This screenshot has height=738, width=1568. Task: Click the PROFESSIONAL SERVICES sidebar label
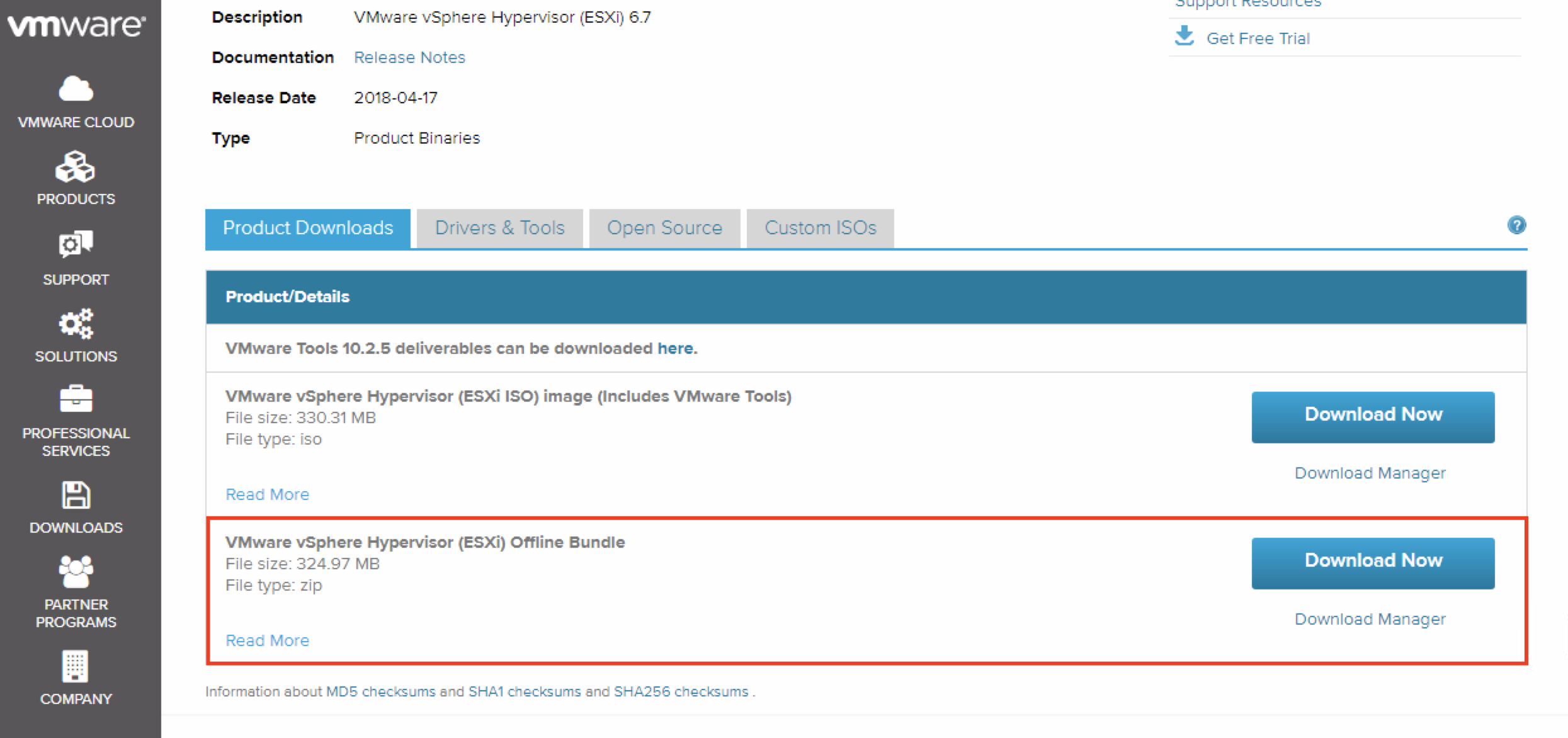click(x=76, y=442)
